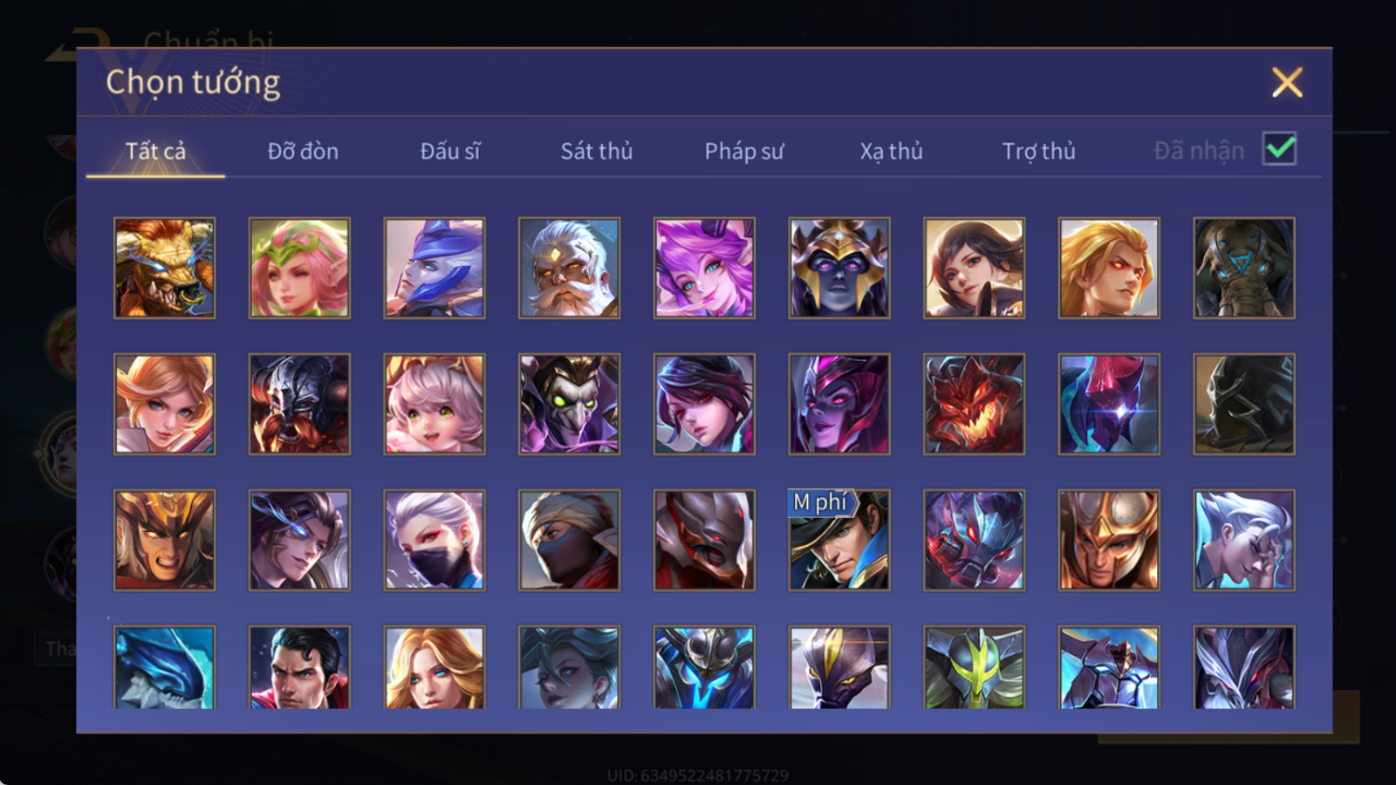The image size is (1396, 785).
Task: Select the white-haired masked female assassin
Action: pos(434,540)
